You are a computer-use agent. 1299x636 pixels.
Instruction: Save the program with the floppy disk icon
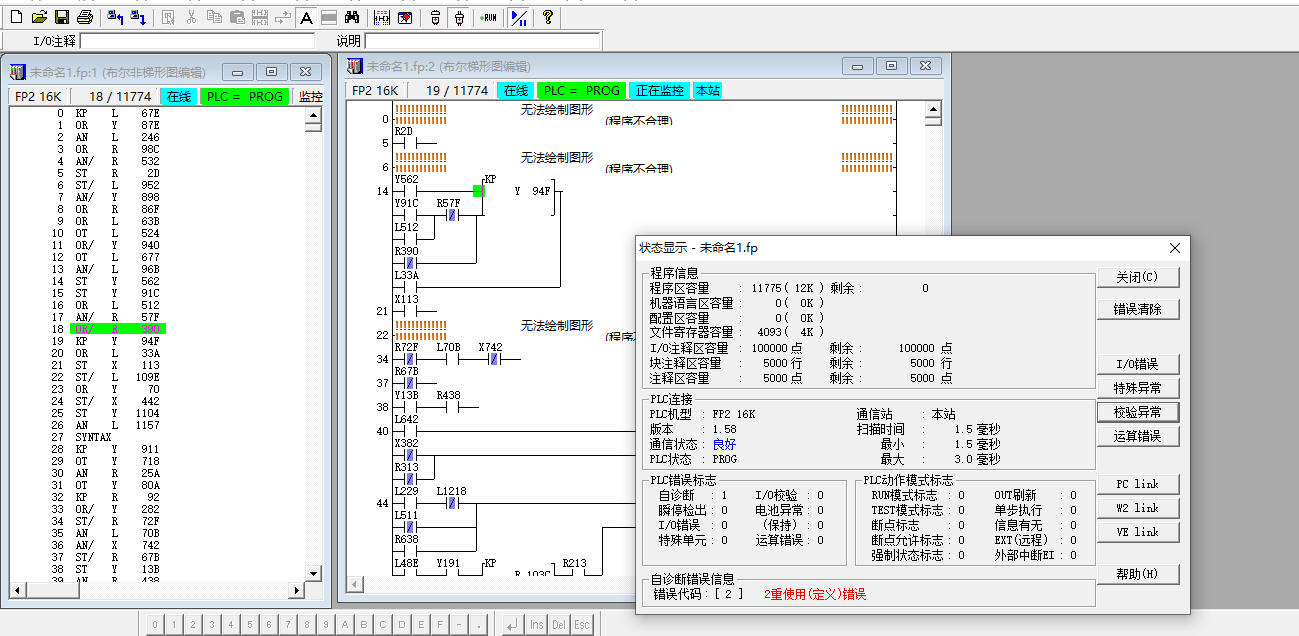coord(61,17)
